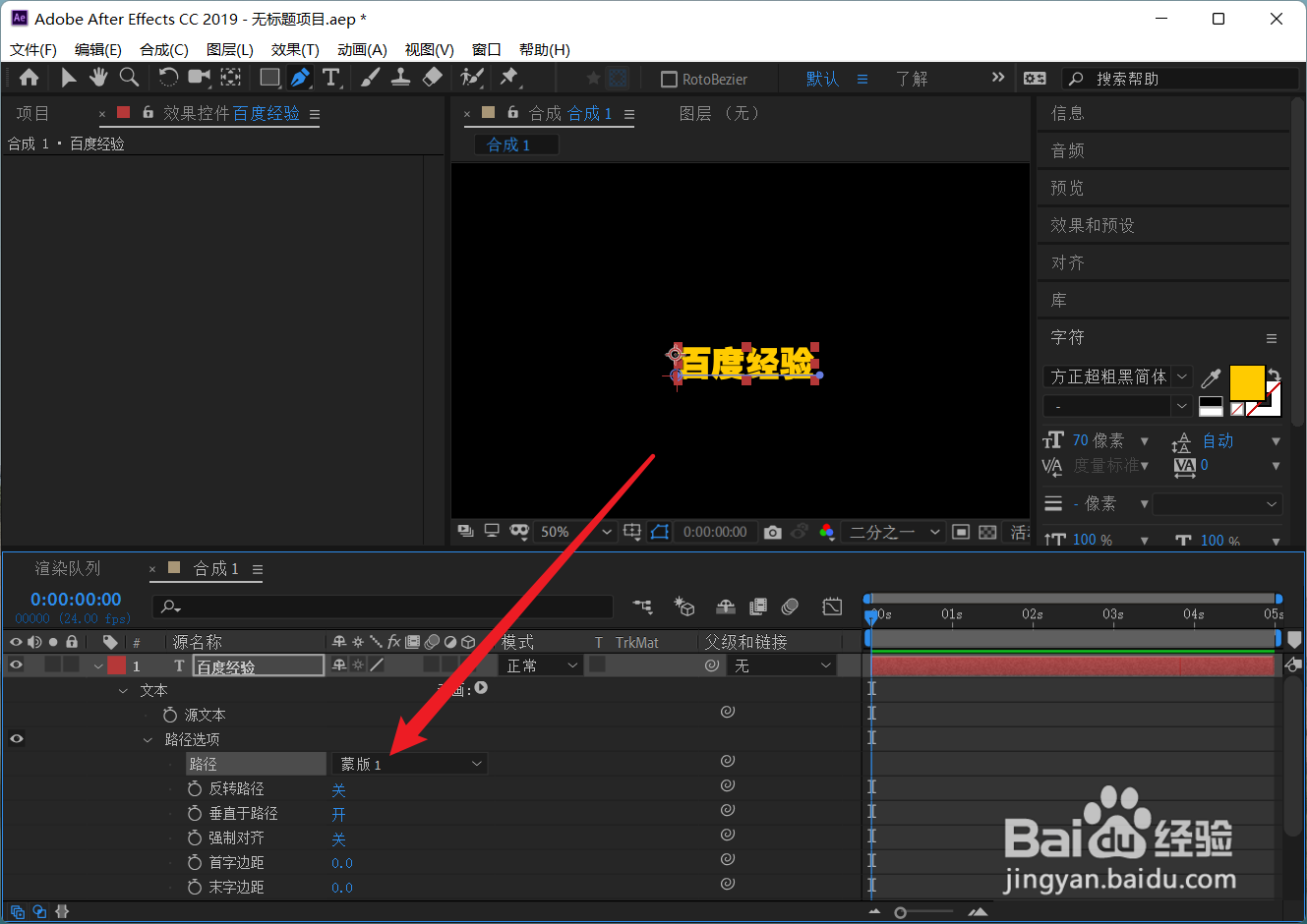Open the 正常 blending mode dropdown

click(x=542, y=665)
